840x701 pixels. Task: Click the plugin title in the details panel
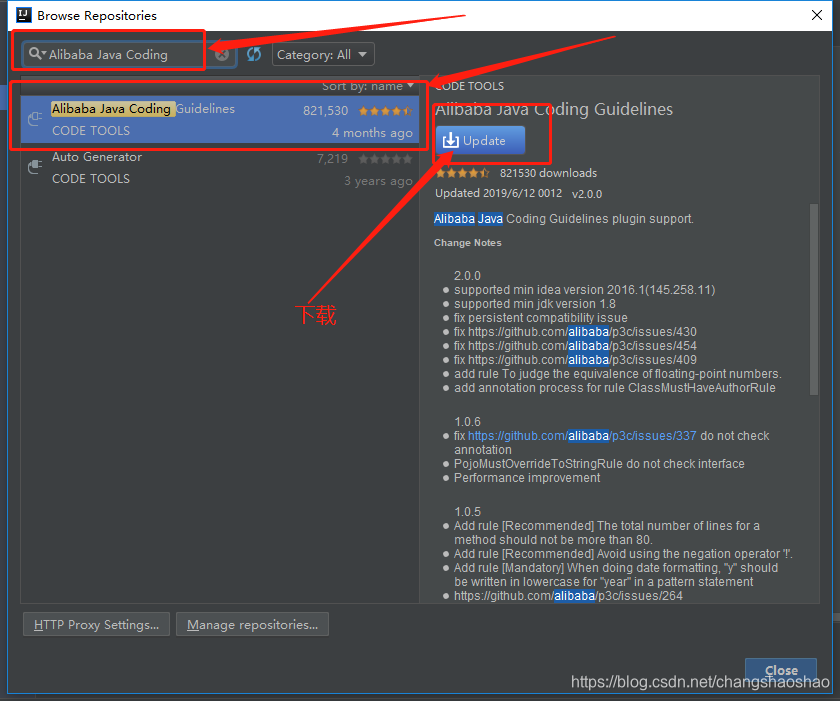point(554,109)
